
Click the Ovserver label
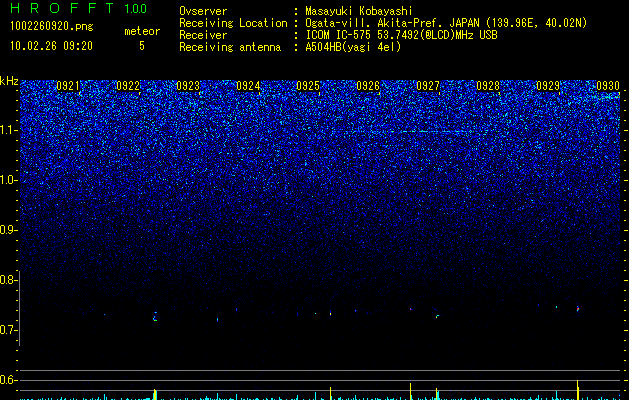tap(203, 11)
